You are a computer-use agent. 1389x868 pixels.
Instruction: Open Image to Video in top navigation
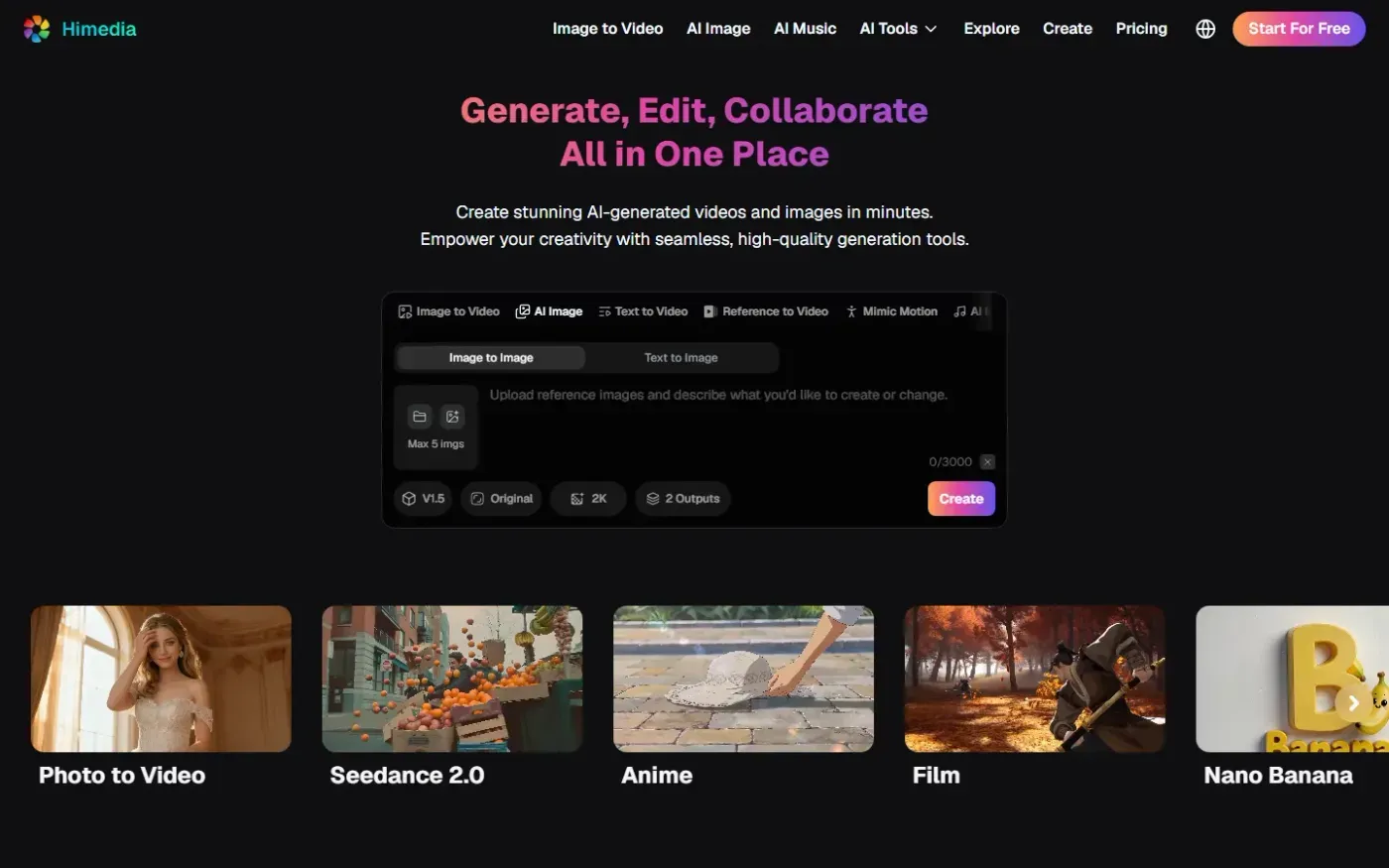click(607, 29)
